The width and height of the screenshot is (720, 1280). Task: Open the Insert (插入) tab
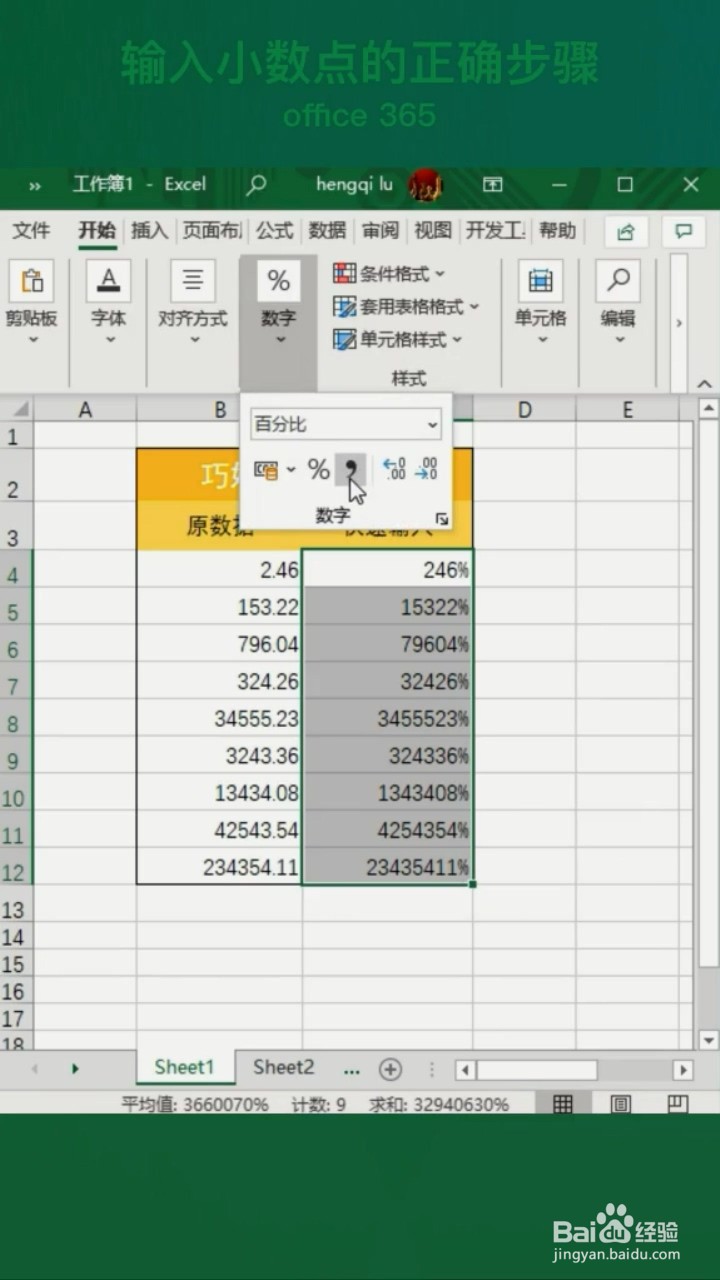coord(149,231)
